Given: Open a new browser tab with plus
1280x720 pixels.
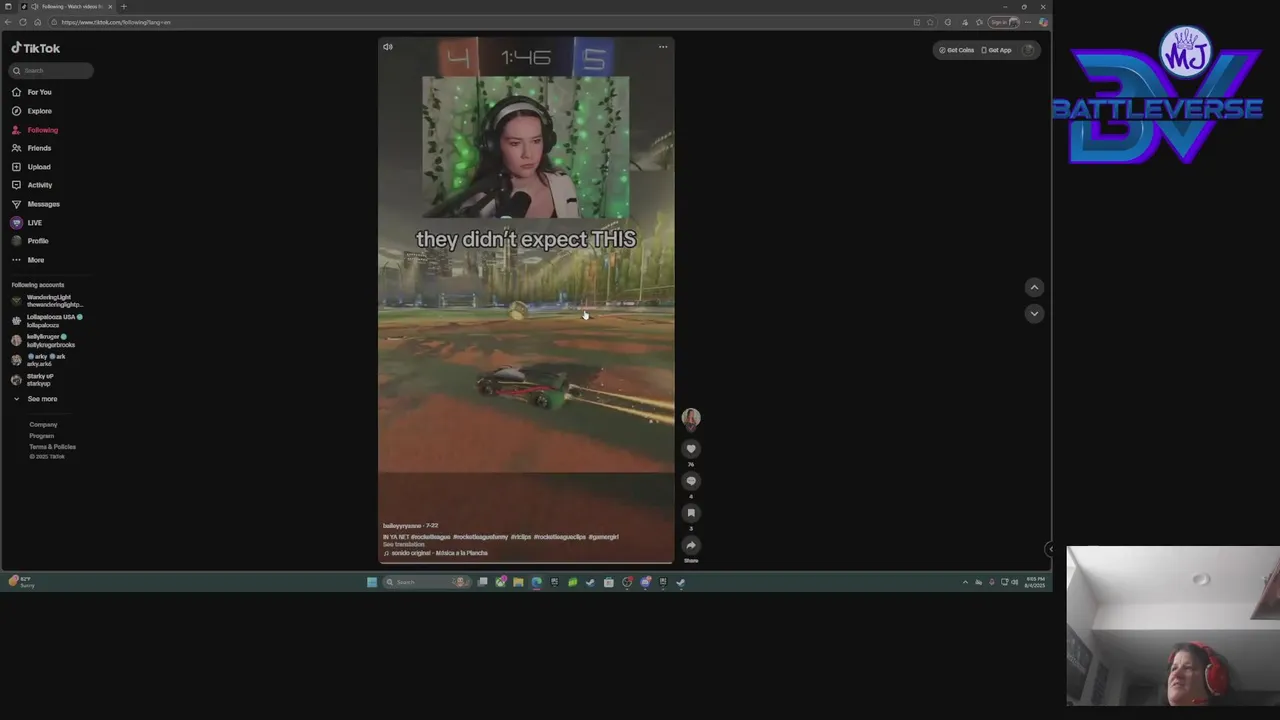Looking at the screenshot, I should [124, 6].
